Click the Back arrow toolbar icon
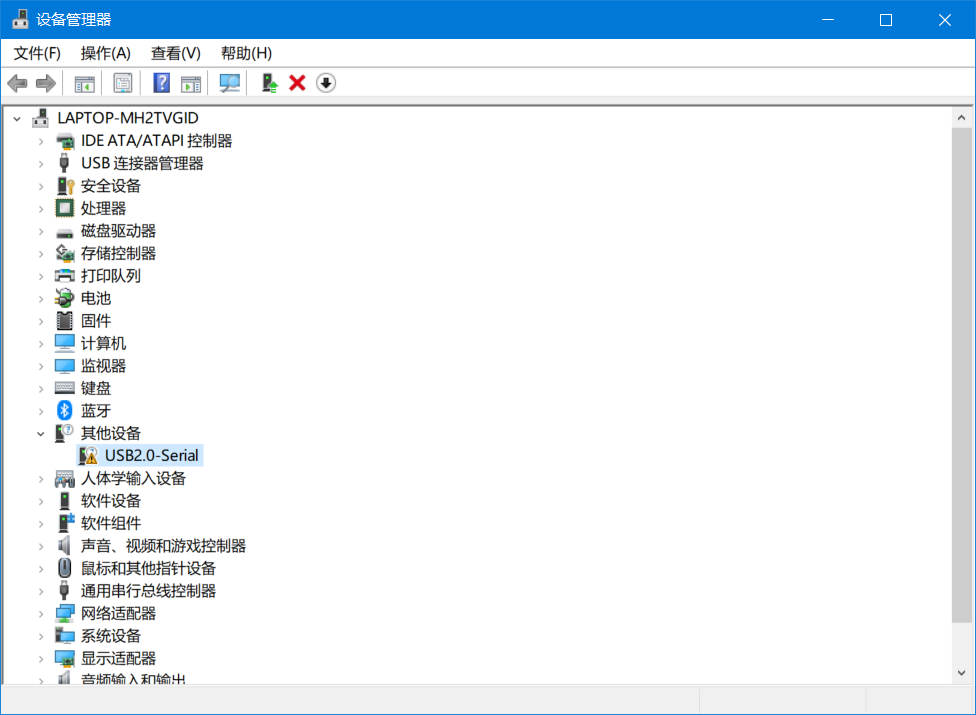 (x=17, y=83)
